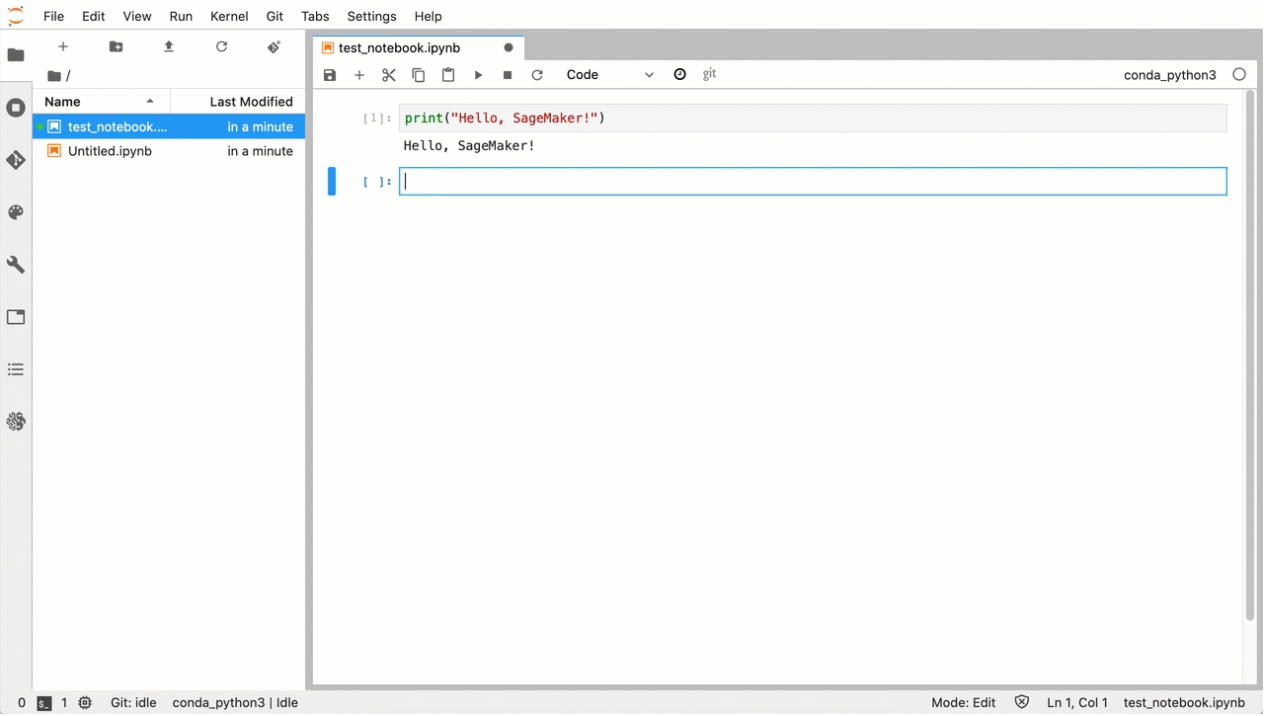Open Notebook Tools wrench icon
The height and width of the screenshot is (716, 1265).
pyautogui.click(x=16, y=265)
